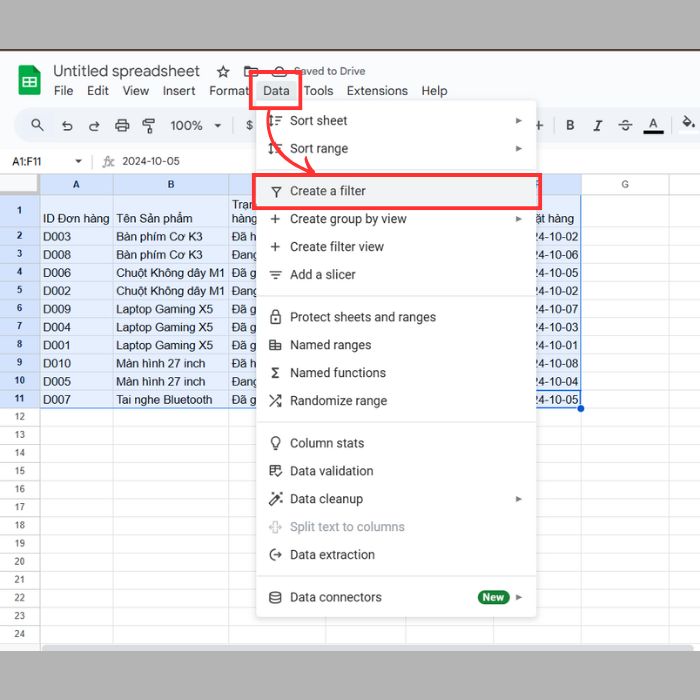This screenshot has width=700, height=700.
Task: Toggle italic formatting
Action: click(x=598, y=126)
